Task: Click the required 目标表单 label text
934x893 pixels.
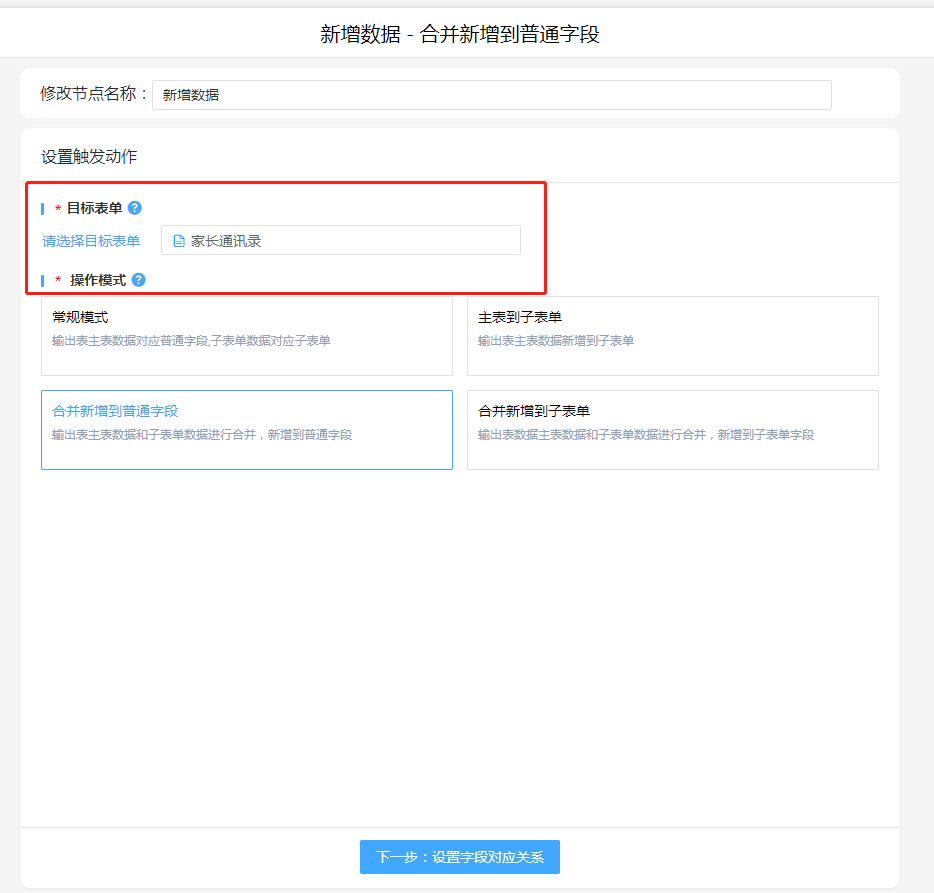Action: pos(94,208)
